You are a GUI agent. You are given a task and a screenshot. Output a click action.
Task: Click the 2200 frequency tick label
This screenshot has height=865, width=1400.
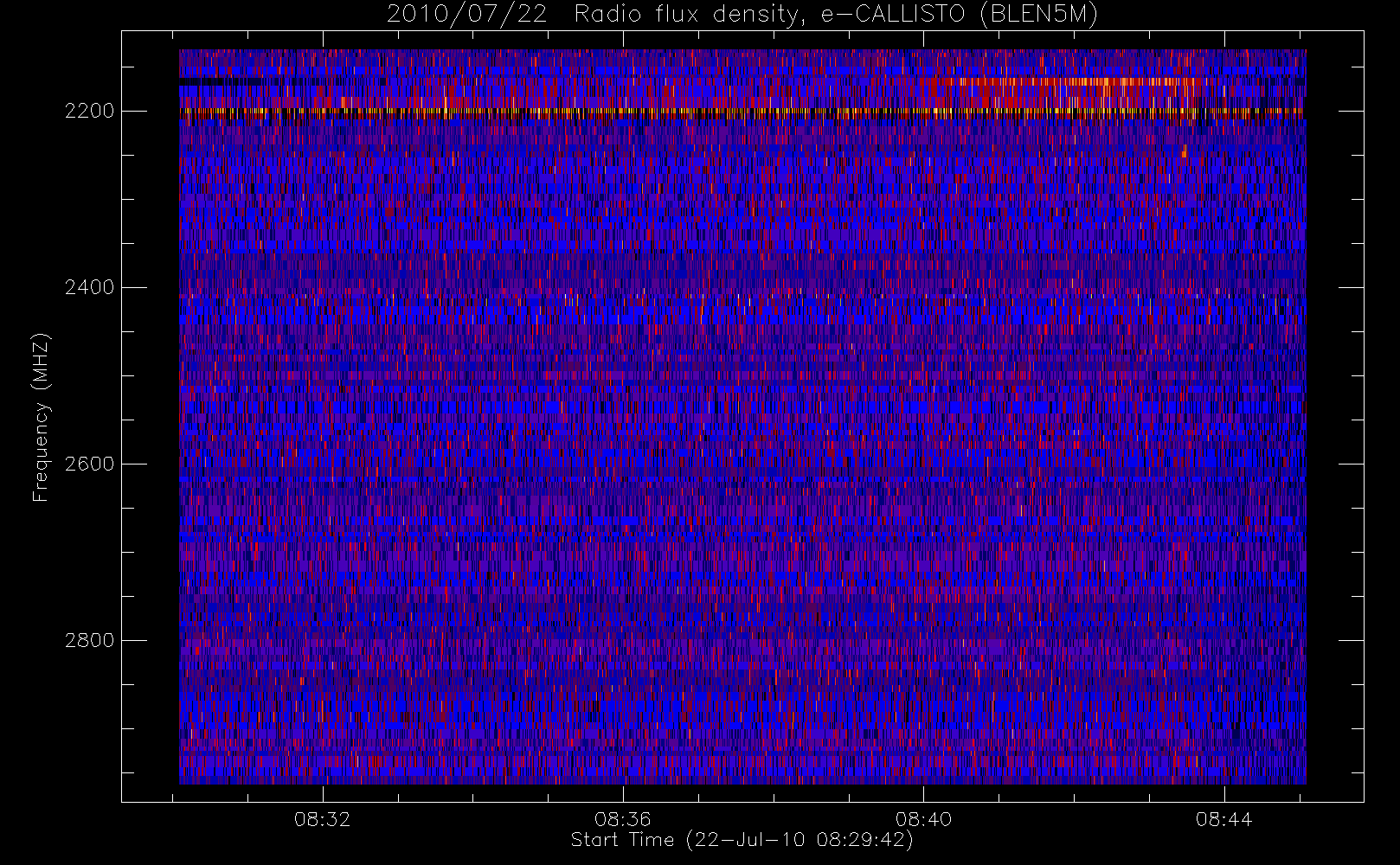[89, 111]
